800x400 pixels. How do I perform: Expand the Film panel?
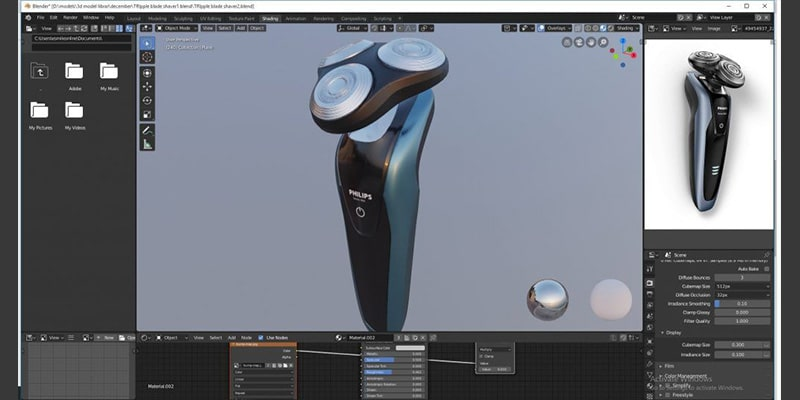tap(669, 366)
